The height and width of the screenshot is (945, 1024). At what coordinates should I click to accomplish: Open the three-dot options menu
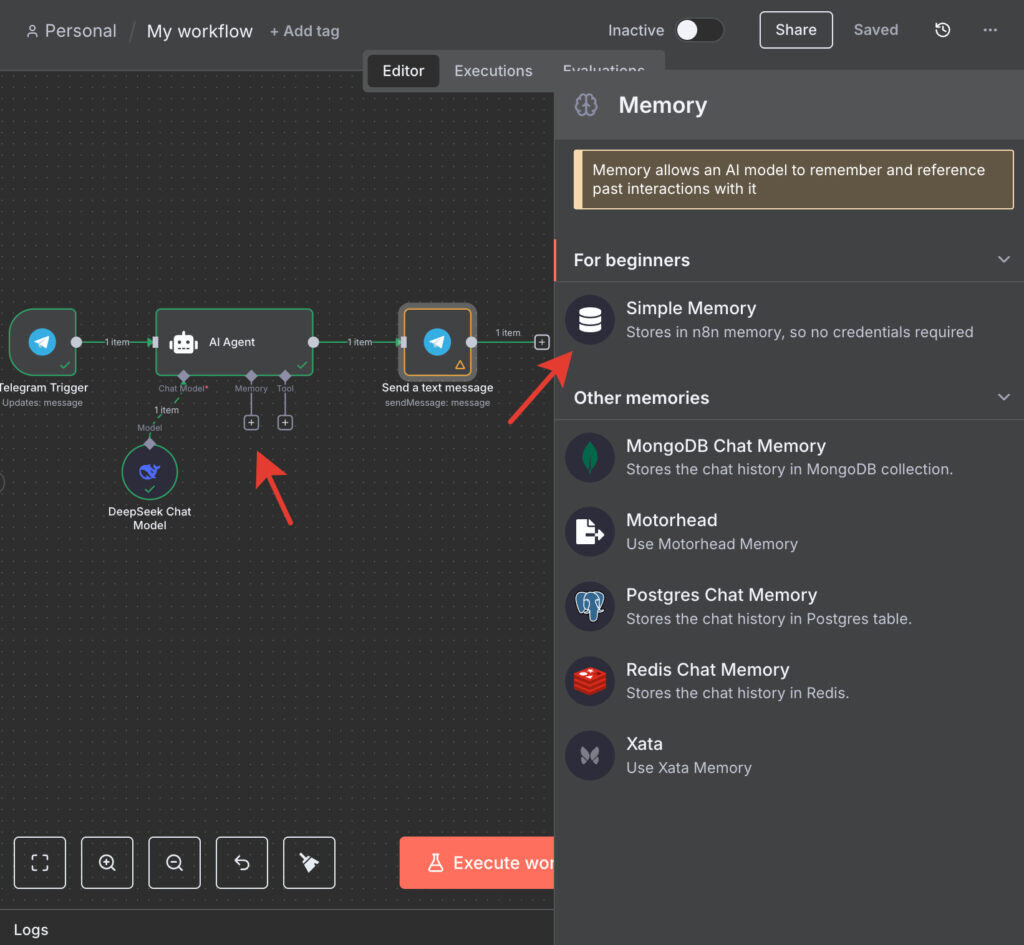click(x=990, y=30)
